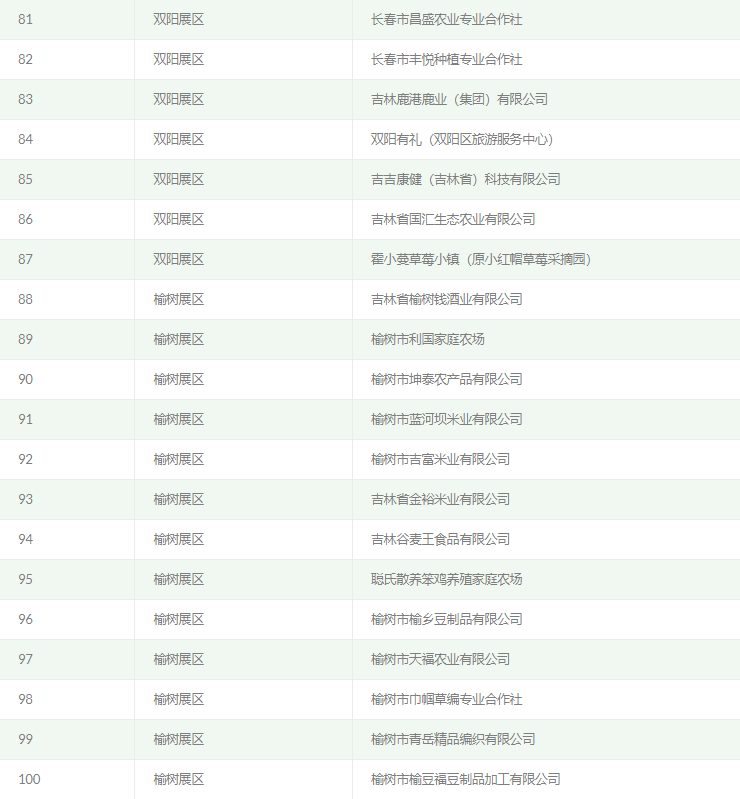Viewport: 740px width, 799px height.
Task: Click the 榆树展区 cell in row 92
Action: tap(178, 459)
